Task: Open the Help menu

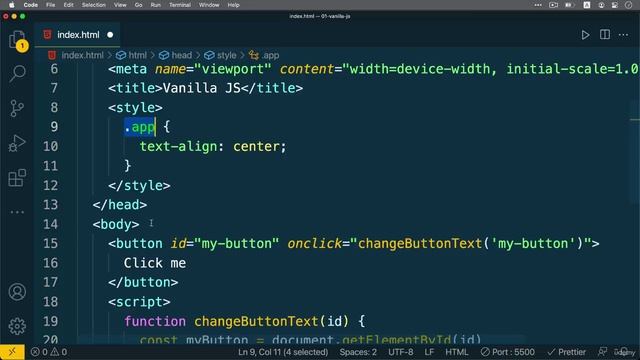Action: tap(233, 5)
